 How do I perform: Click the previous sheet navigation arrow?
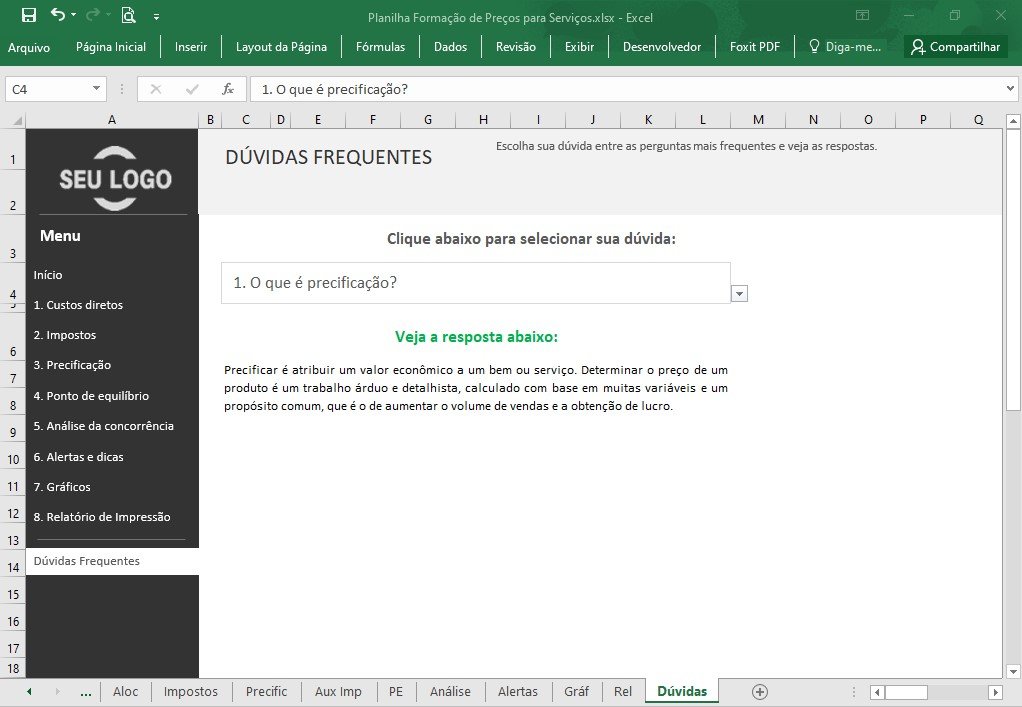coord(29,691)
